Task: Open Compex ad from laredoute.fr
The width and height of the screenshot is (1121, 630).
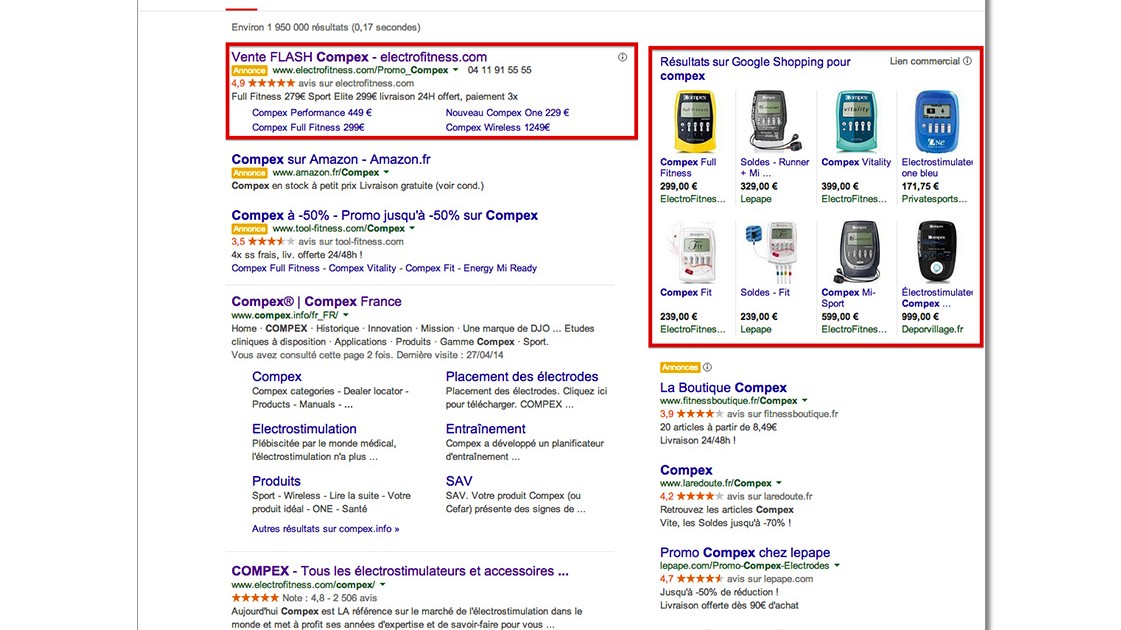Action: point(686,470)
